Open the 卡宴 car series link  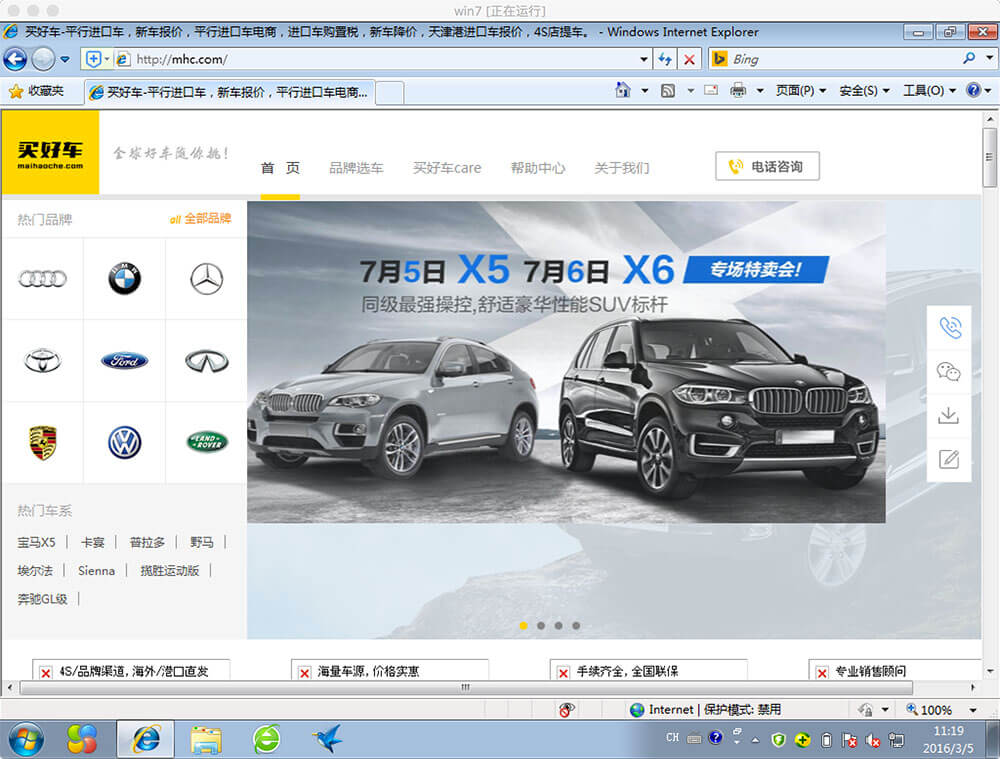92,542
